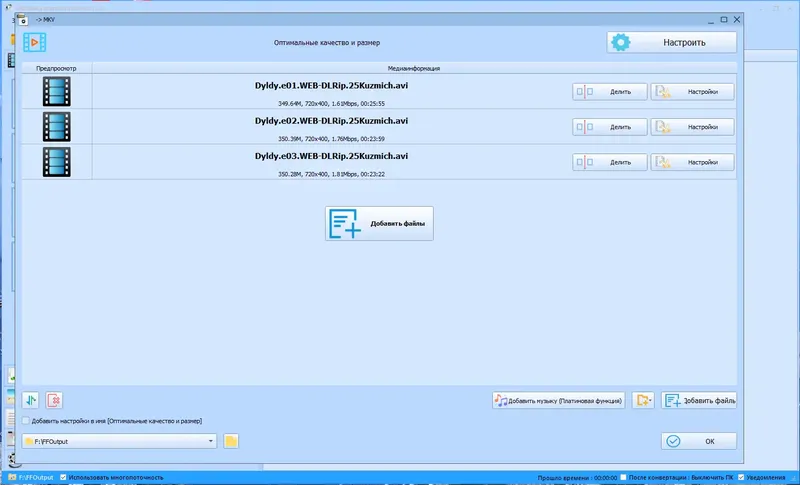
Task: Click media info text 350.39M, 720x400
Action: [x=331, y=139]
